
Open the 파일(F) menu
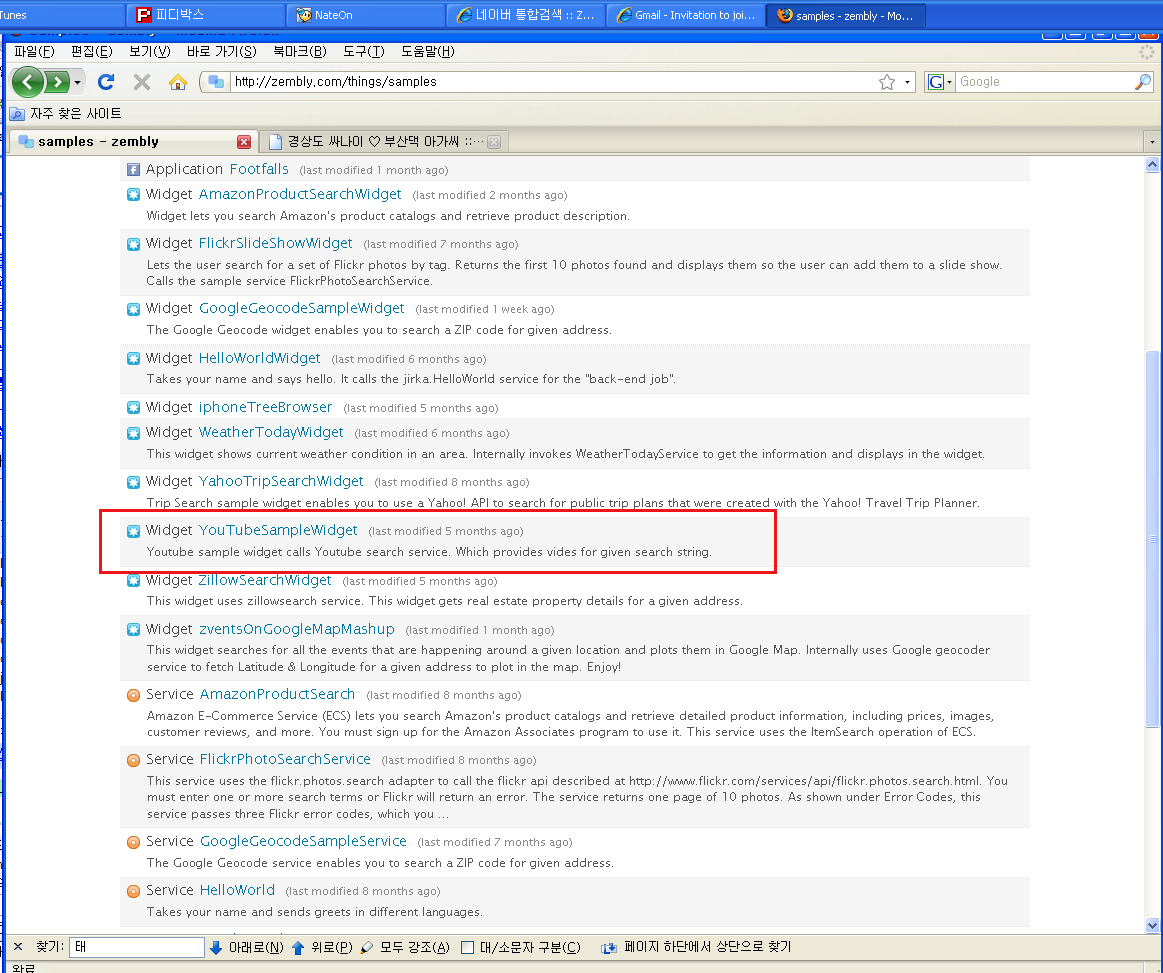pyautogui.click(x=34, y=51)
